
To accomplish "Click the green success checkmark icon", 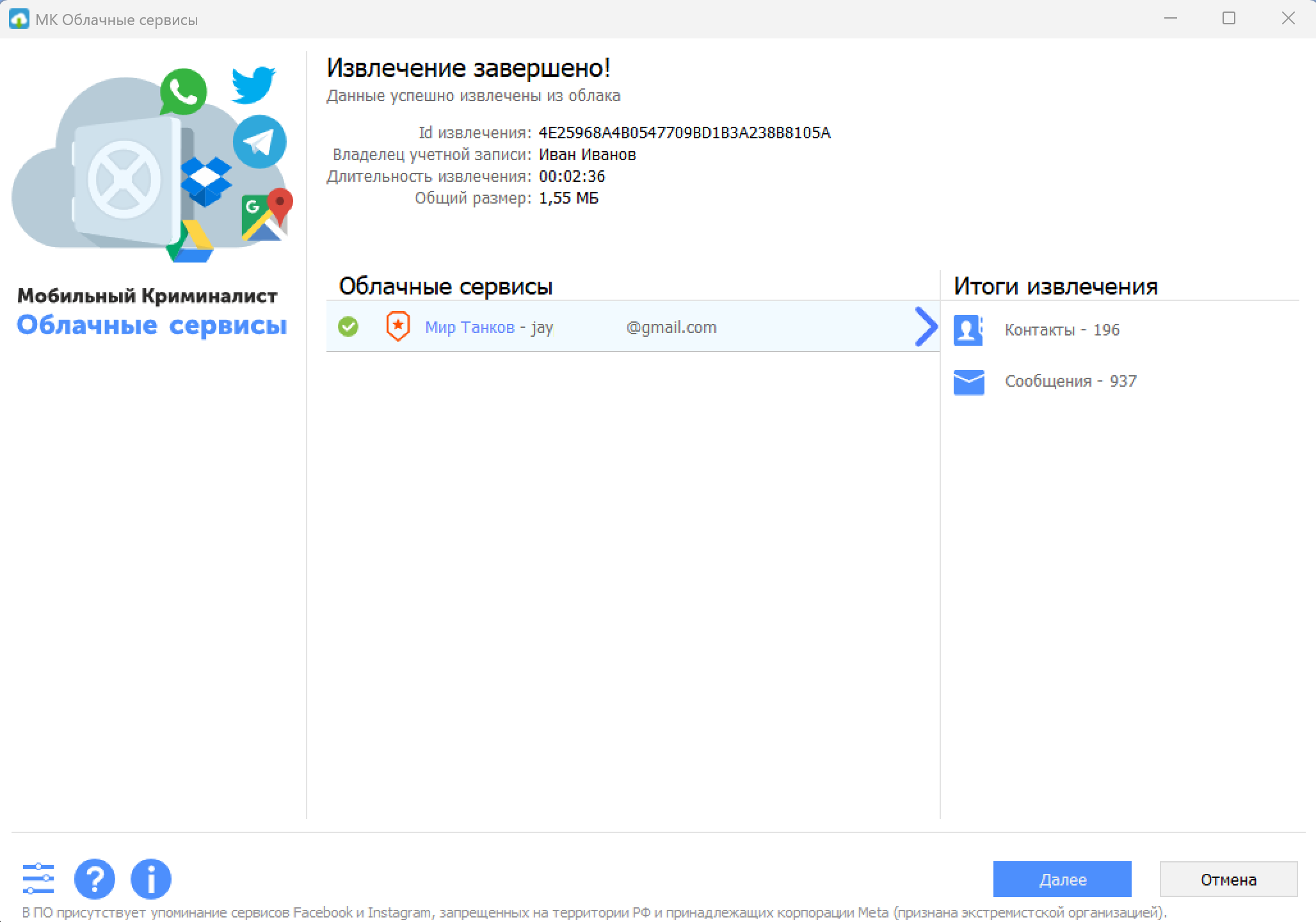I will click(348, 327).
